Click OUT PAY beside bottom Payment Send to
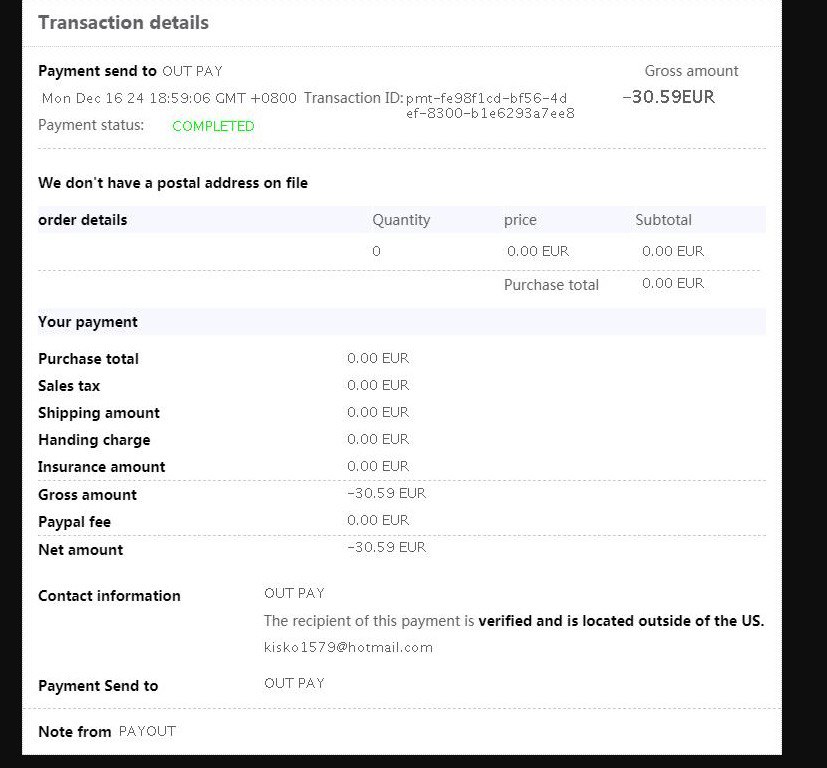 click(x=294, y=683)
